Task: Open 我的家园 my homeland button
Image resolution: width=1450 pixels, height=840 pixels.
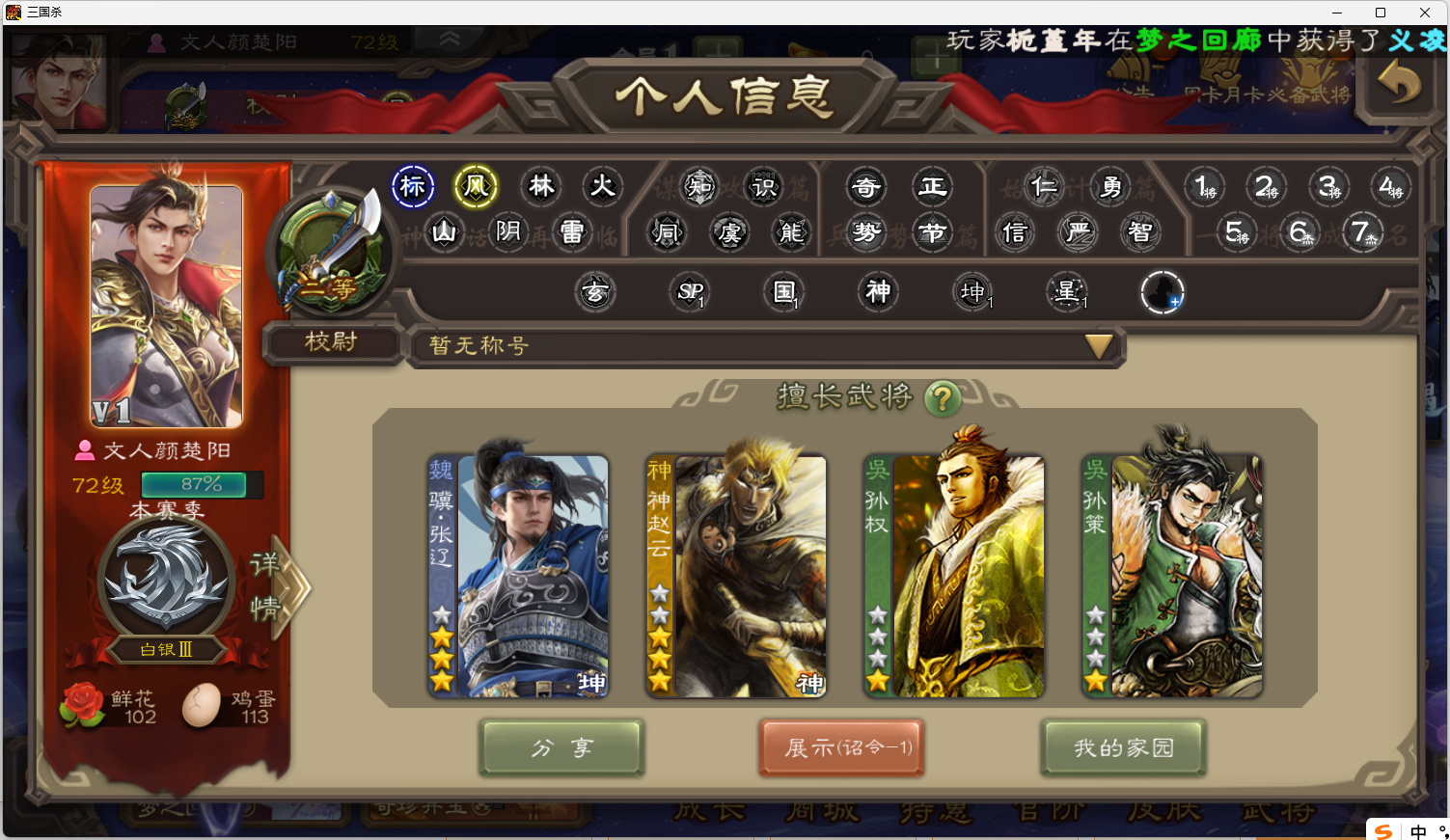Action: pos(1123,747)
